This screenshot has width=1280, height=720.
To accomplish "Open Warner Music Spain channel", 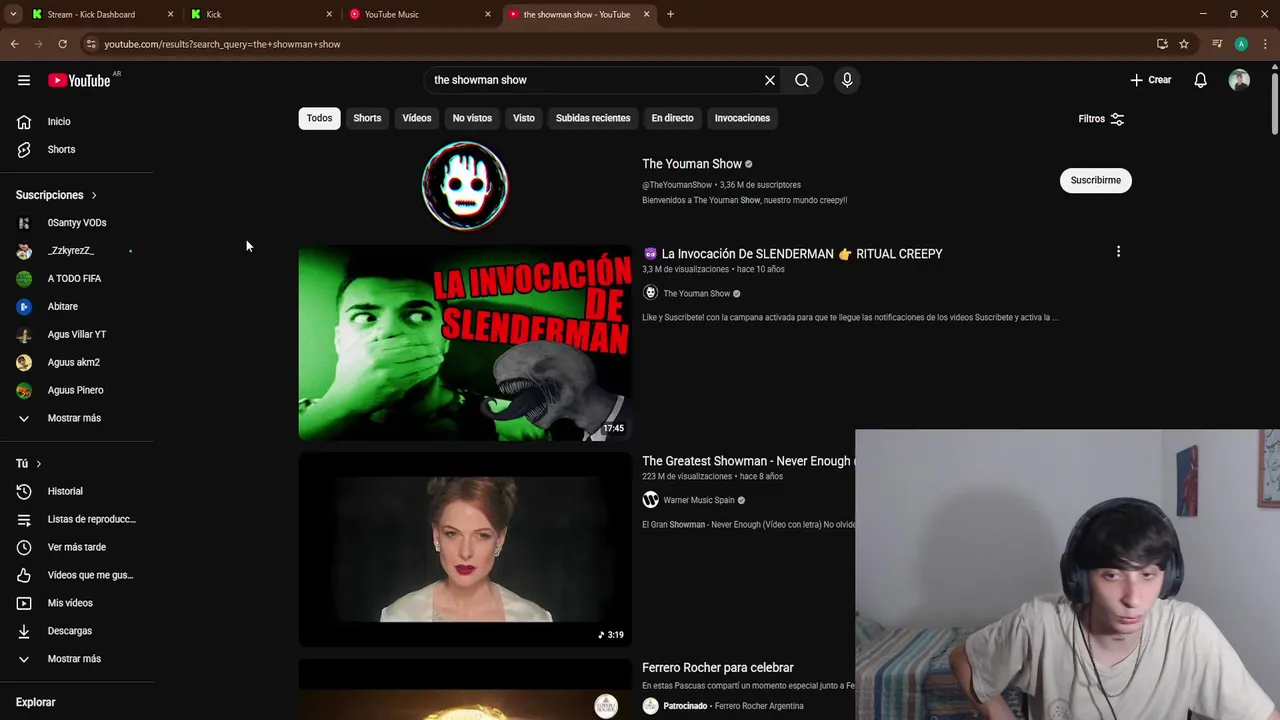I will click(x=699, y=500).
